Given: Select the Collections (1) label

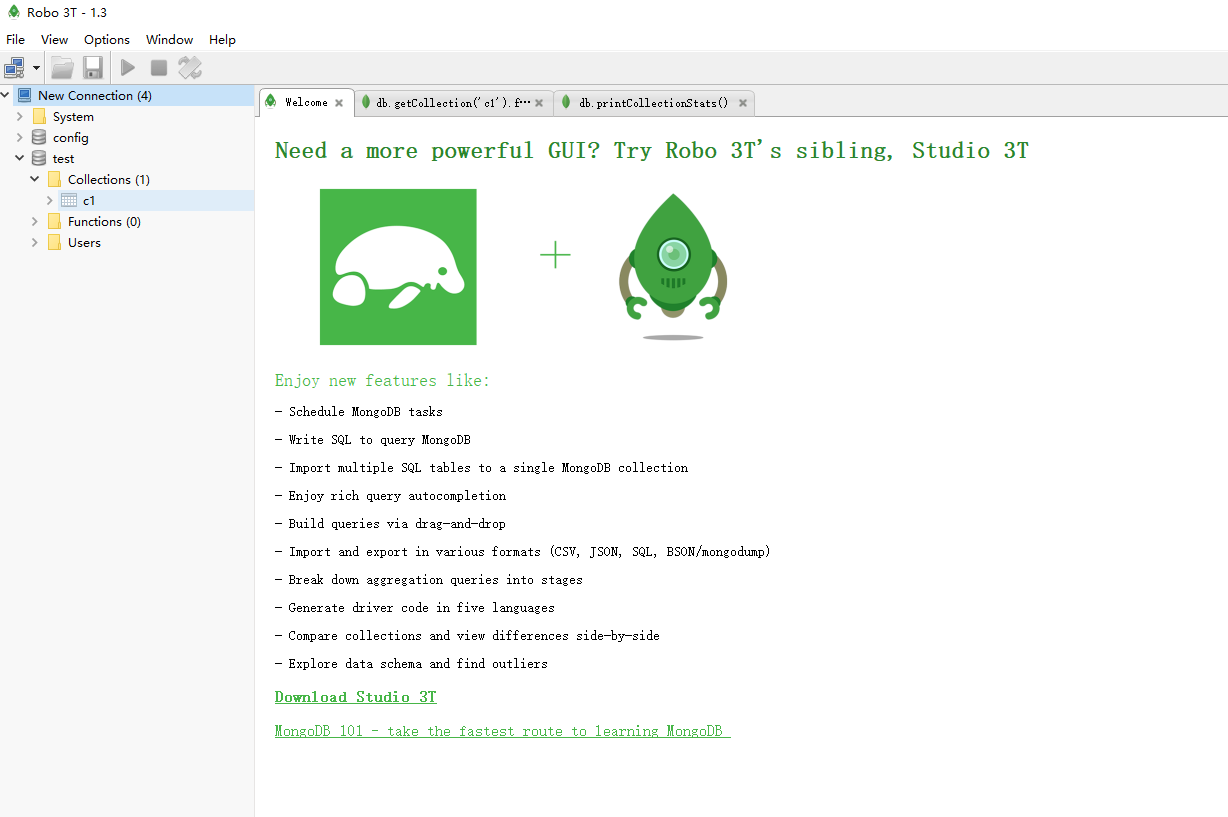Looking at the screenshot, I should tap(109, 180).
